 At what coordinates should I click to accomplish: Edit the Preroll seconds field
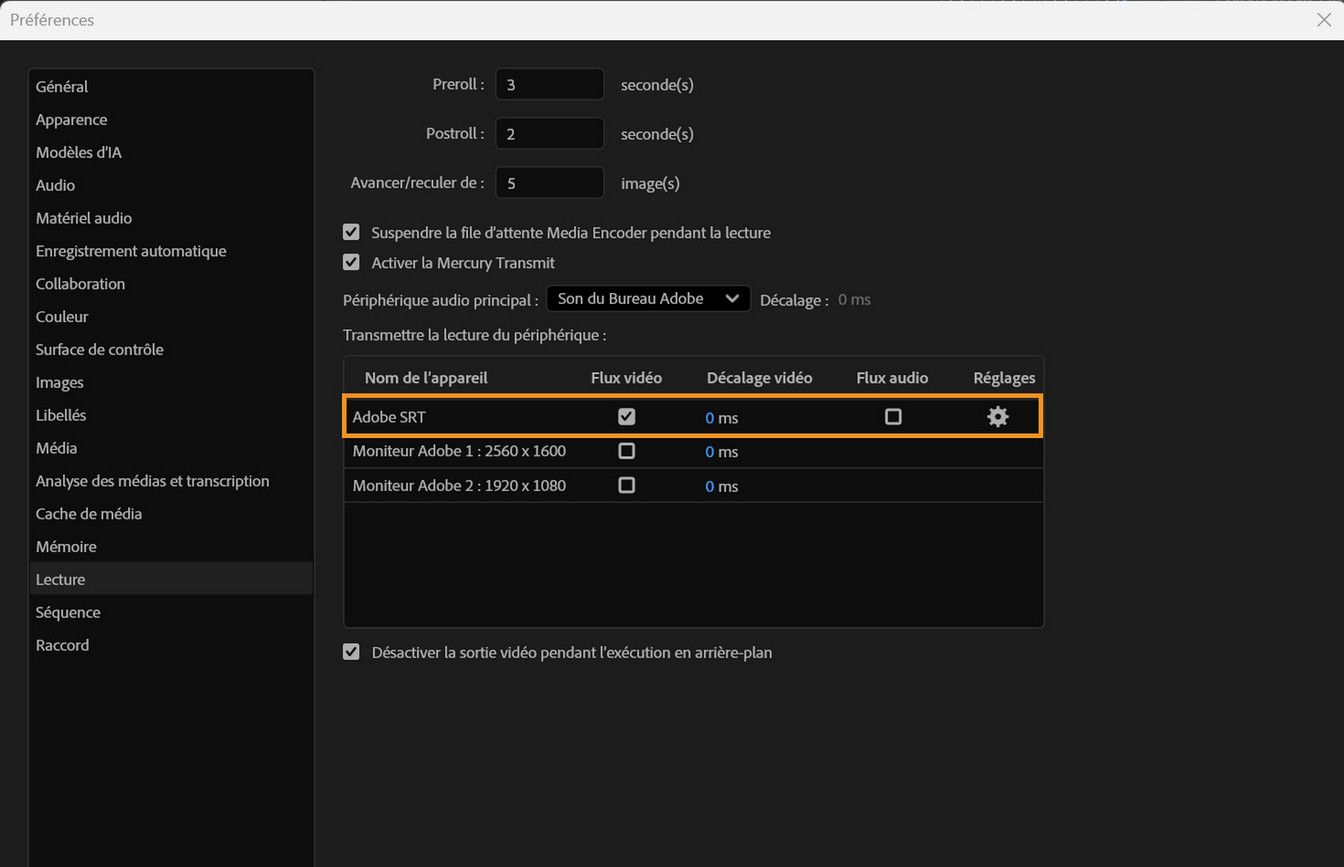pyautogui.click(x=549, y=84)
